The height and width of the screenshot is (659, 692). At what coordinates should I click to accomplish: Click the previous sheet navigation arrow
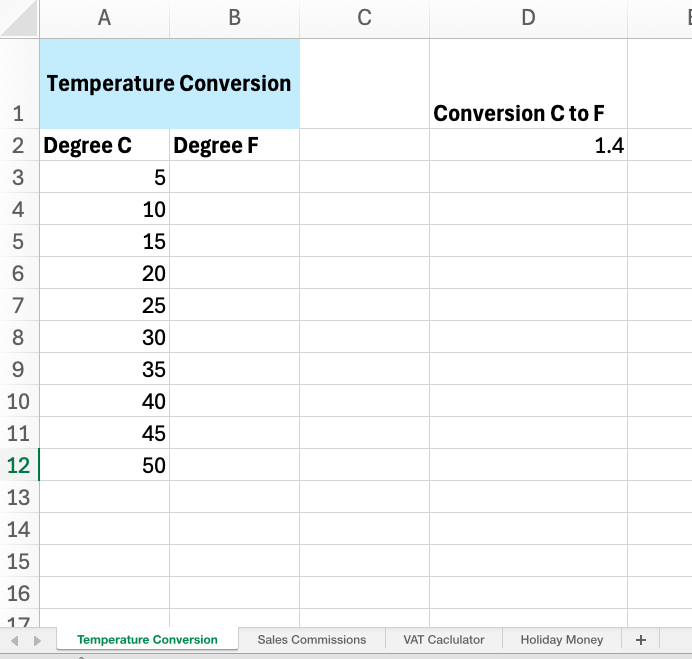14,640
